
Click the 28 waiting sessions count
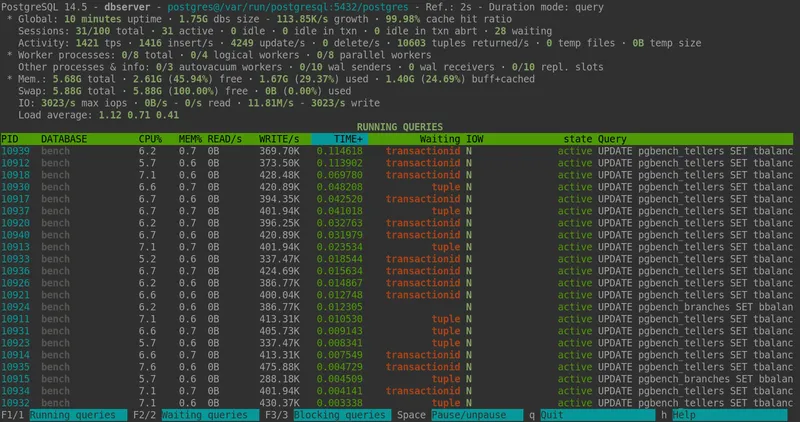(501, 31)
